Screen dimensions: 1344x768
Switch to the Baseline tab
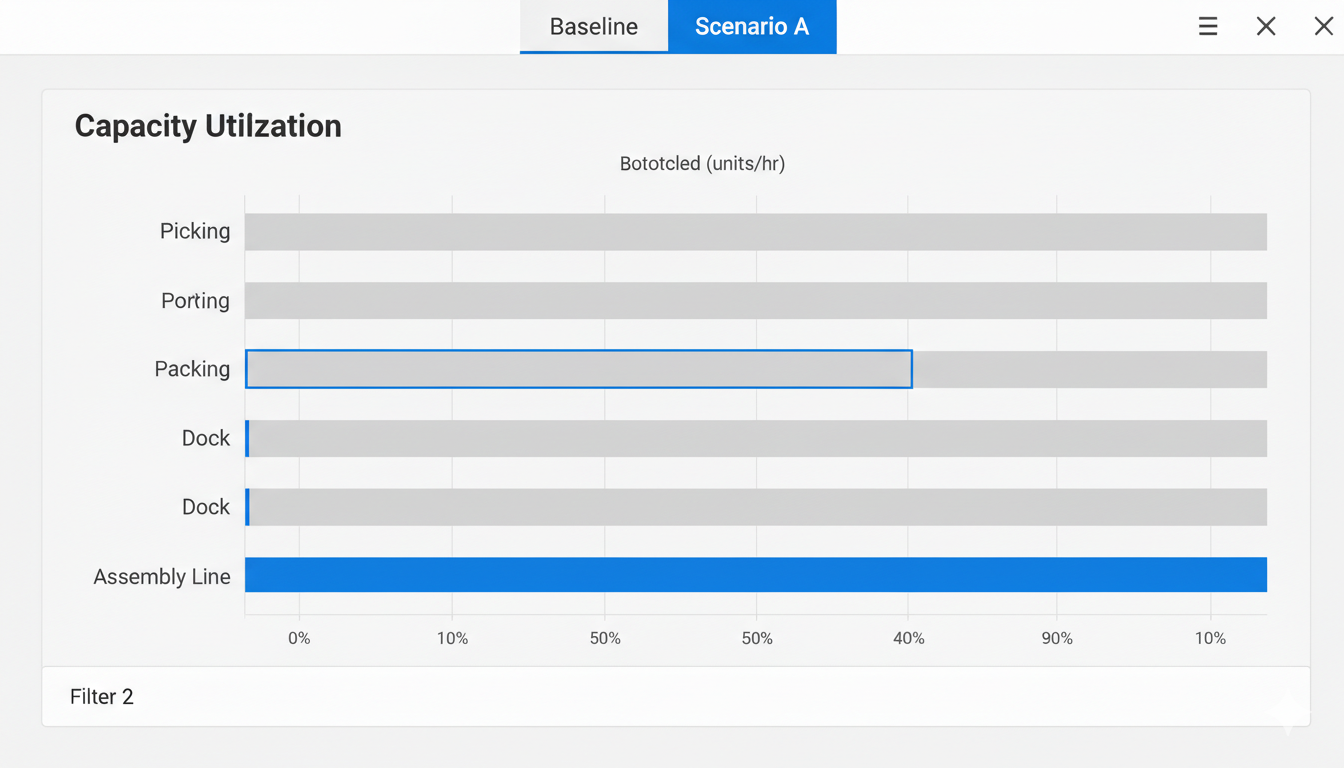594,27
